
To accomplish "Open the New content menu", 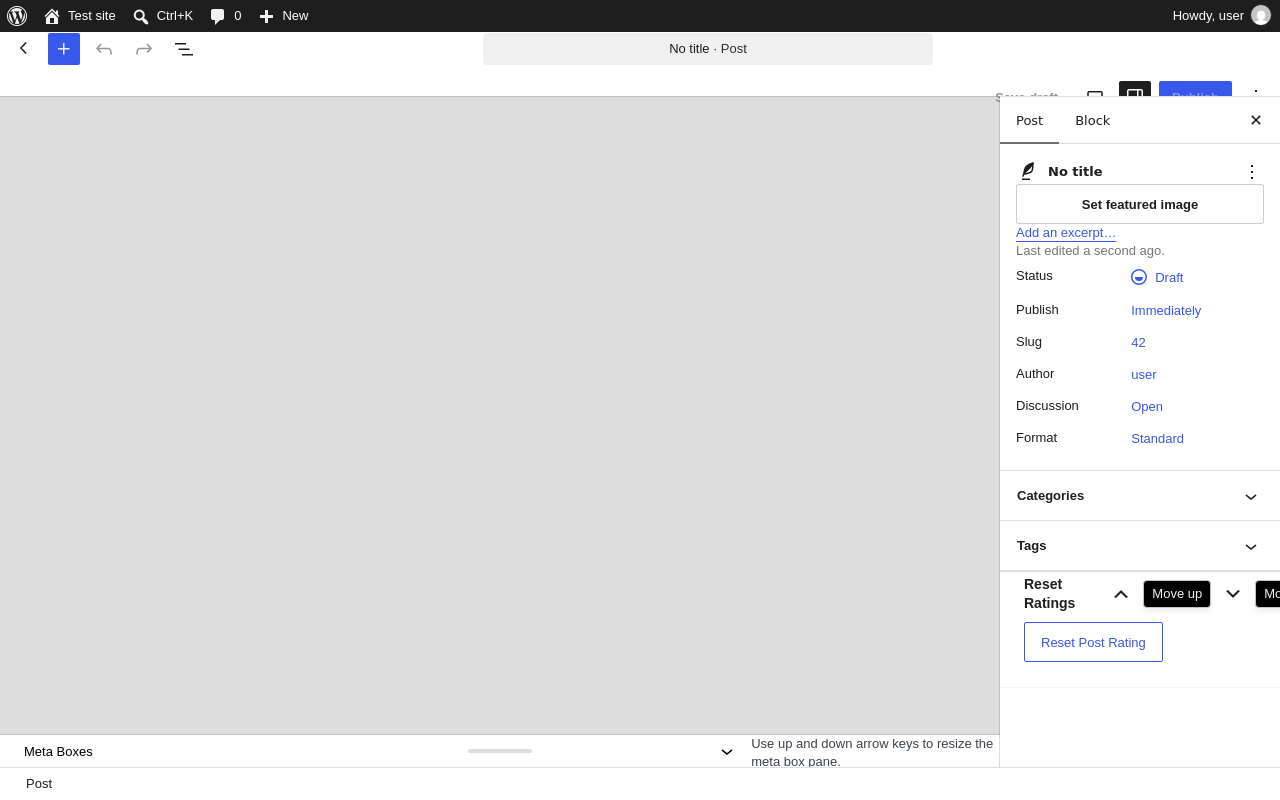I will tap(284, 16).
